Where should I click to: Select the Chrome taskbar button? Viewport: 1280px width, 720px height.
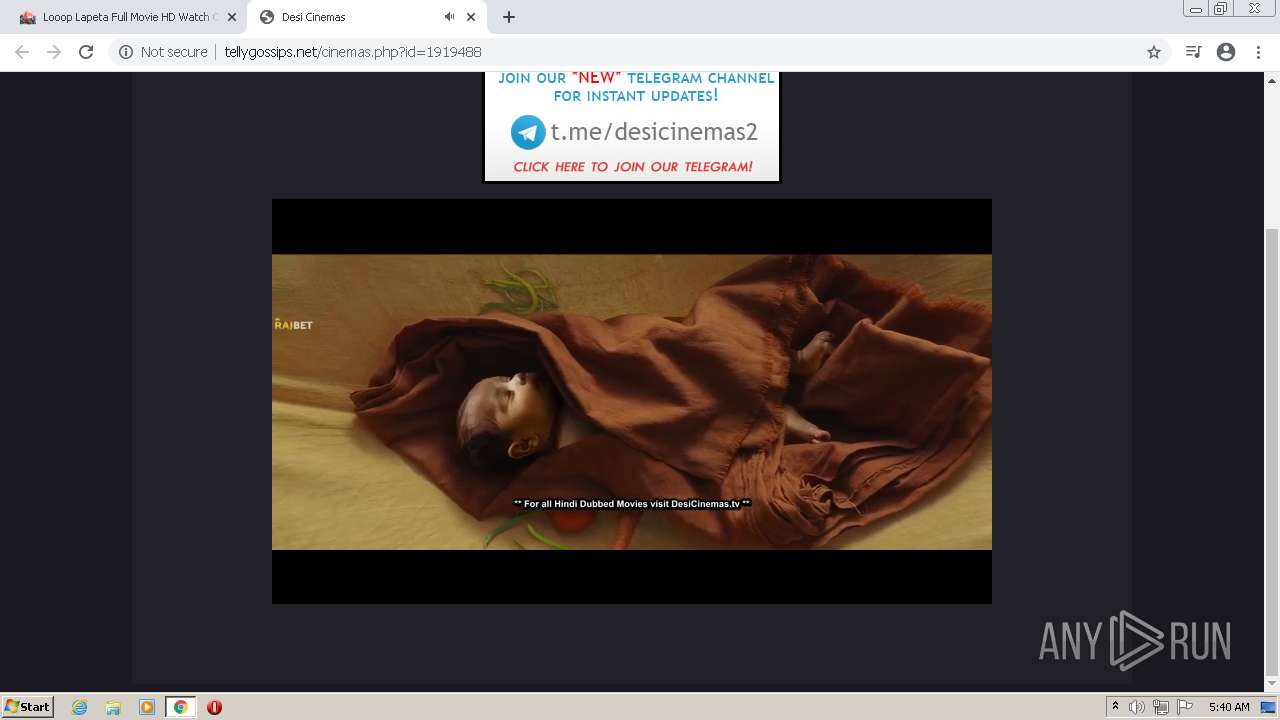point(180,707)
